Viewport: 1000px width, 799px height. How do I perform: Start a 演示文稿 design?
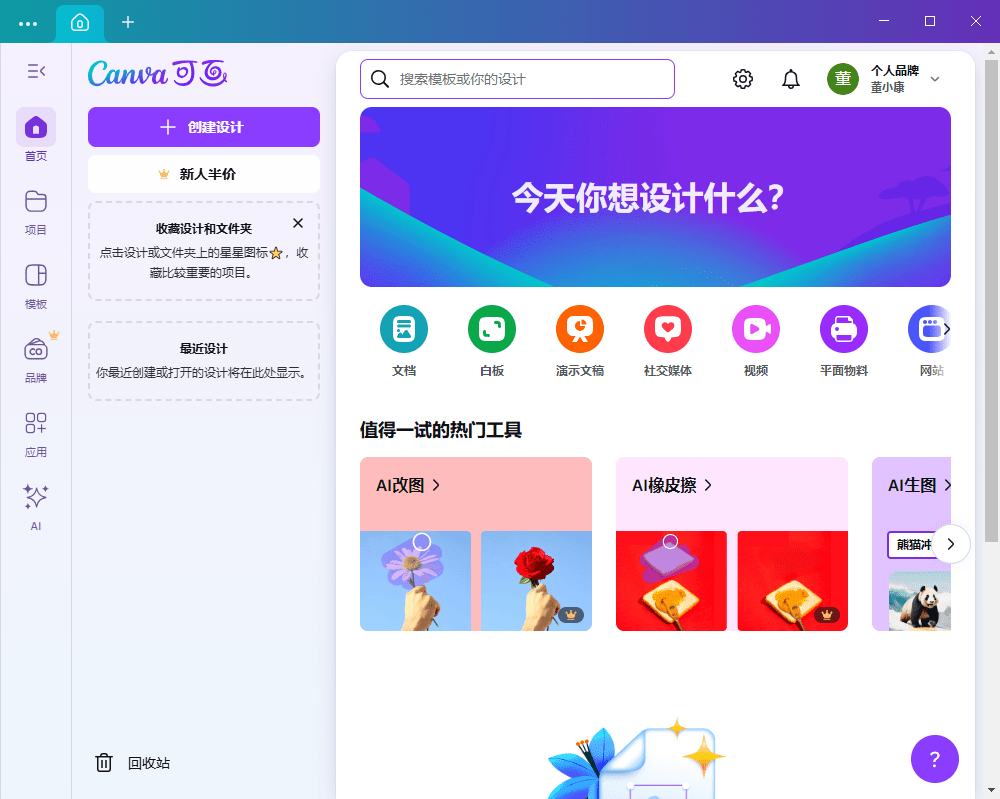pyautogui.click(x=580, y=340)
